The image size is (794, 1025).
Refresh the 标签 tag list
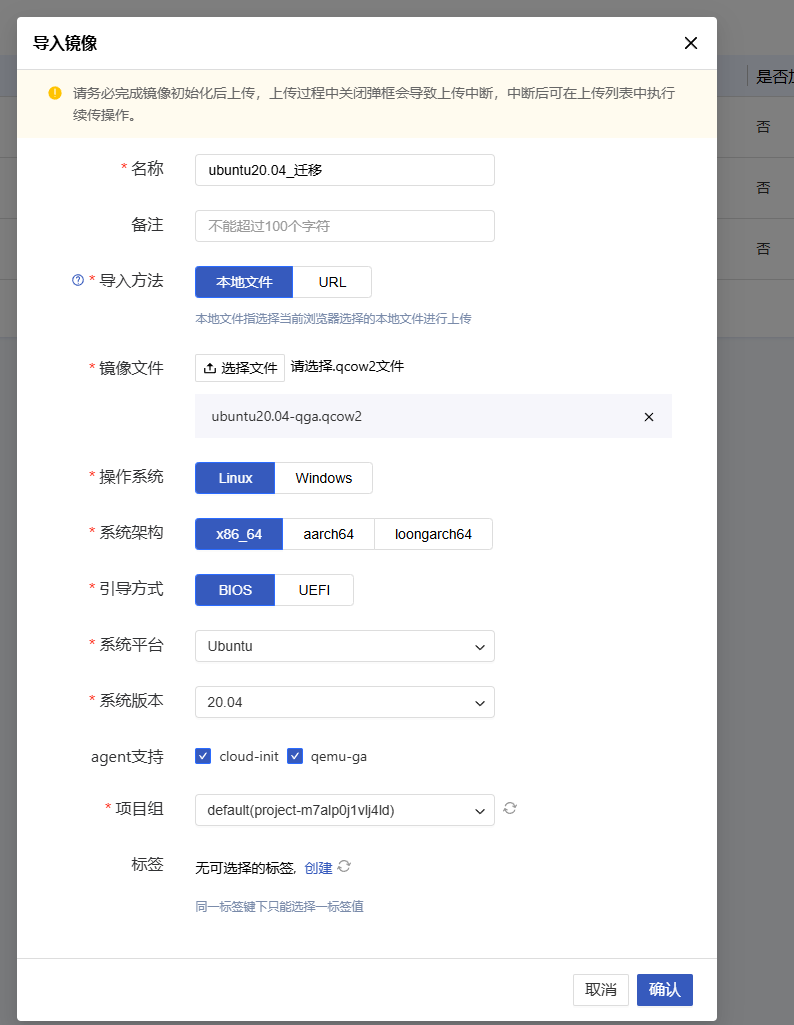(345, 867)
